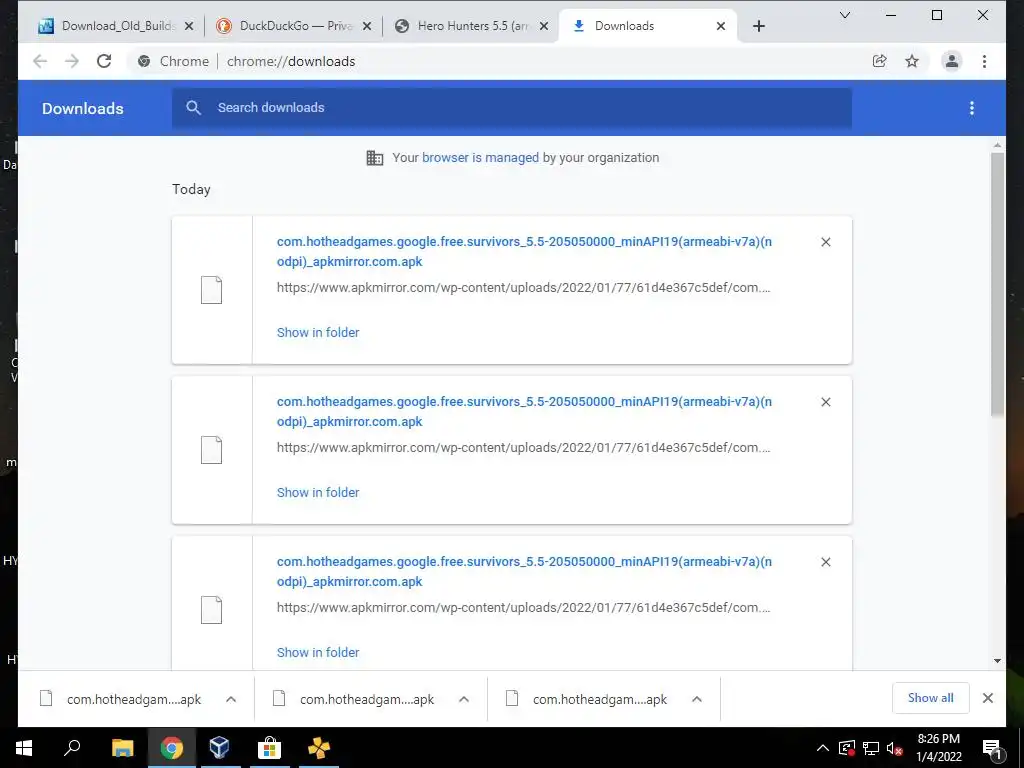Share this page using toolbar icon

(x=880, y=61)
